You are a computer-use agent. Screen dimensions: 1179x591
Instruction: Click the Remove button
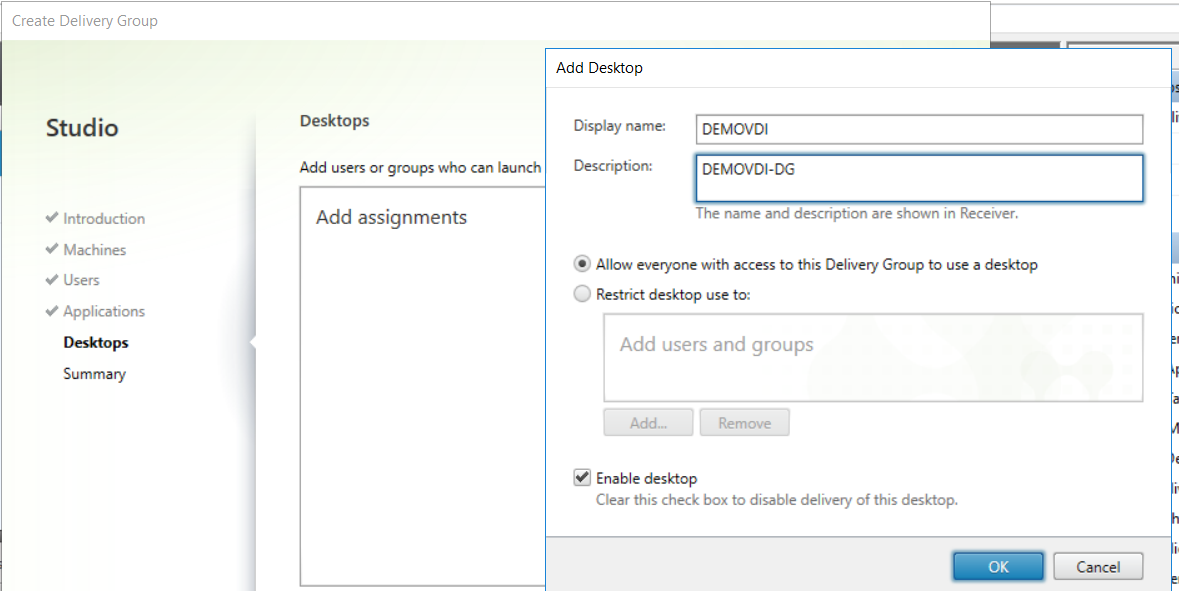pos(744,423)
